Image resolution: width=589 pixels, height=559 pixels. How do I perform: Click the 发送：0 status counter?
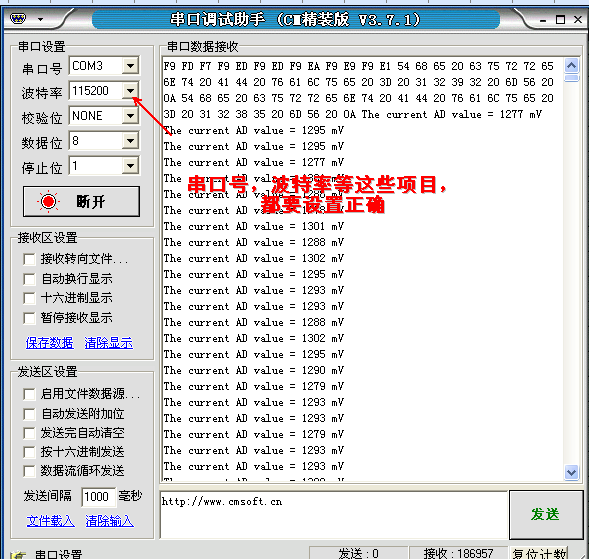358,553
